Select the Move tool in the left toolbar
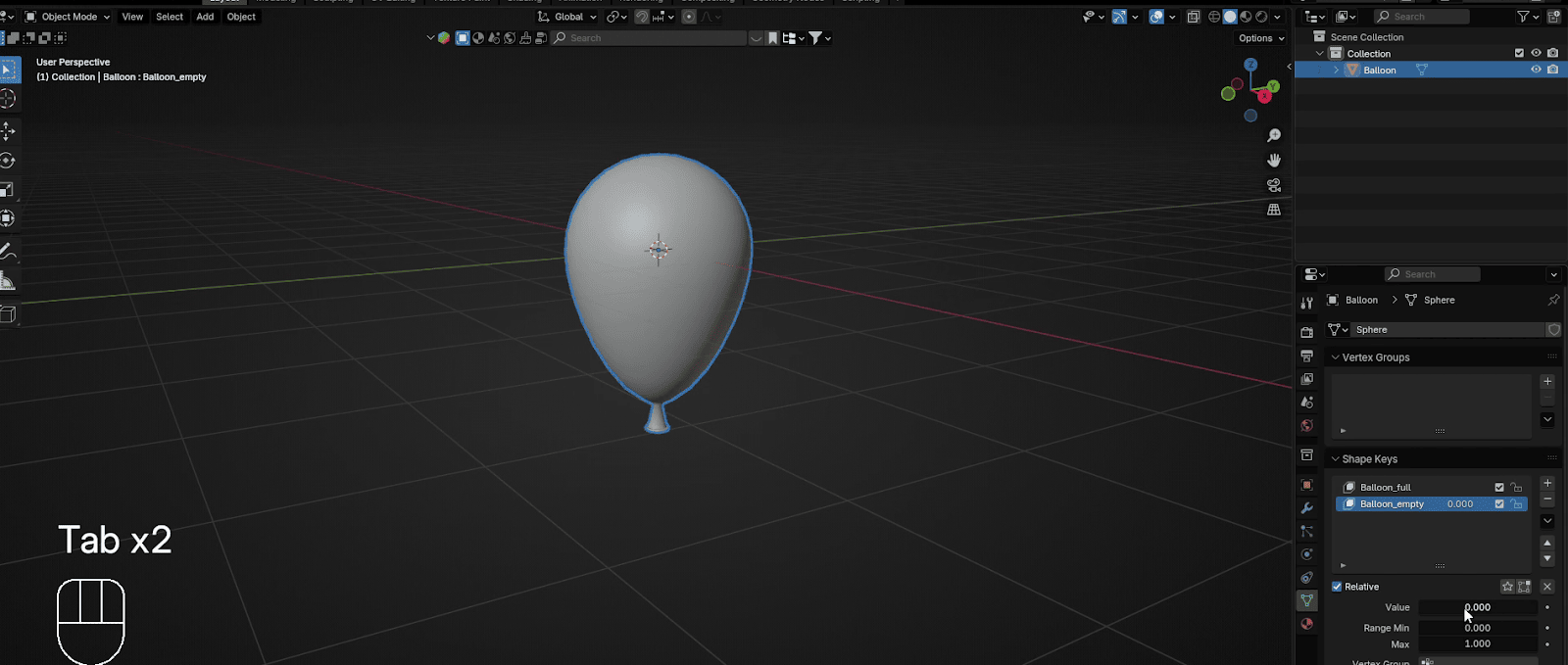Viewport: 1568px width, 665px height. (x=8, y=131)
